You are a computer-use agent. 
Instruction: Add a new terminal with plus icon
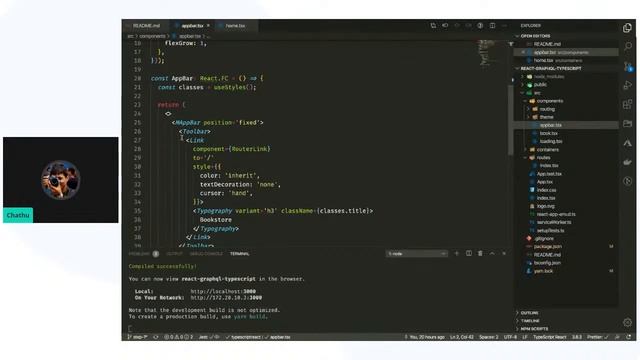click(457, 253)
